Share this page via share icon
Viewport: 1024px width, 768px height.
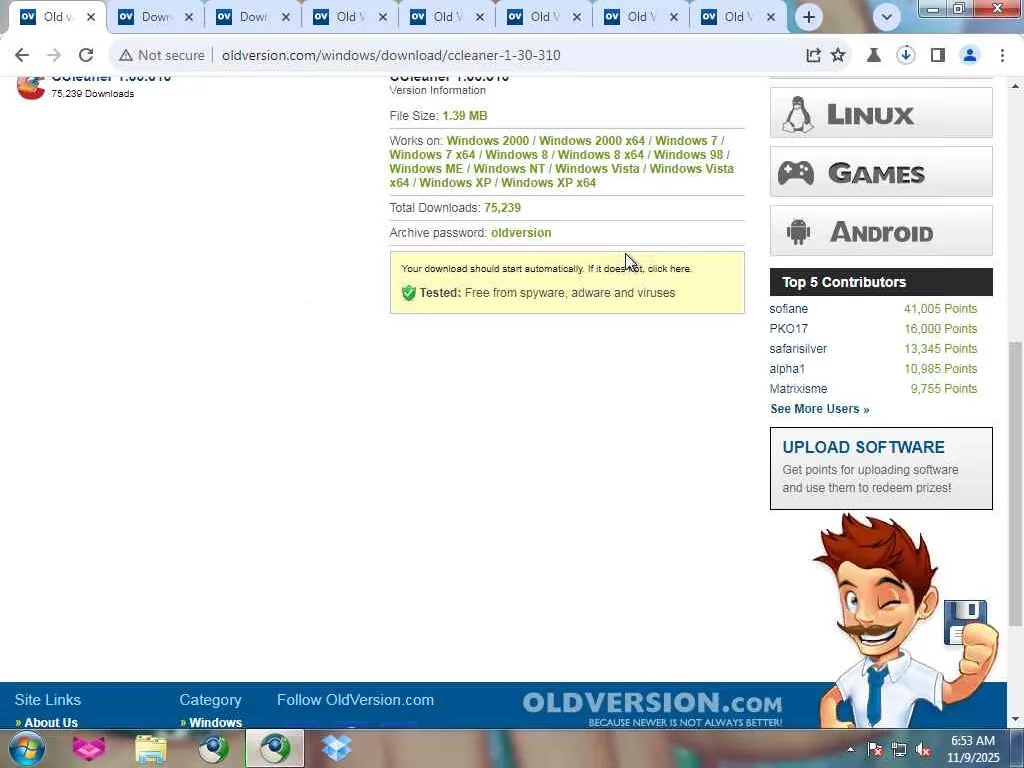click(x=813, y=56)
